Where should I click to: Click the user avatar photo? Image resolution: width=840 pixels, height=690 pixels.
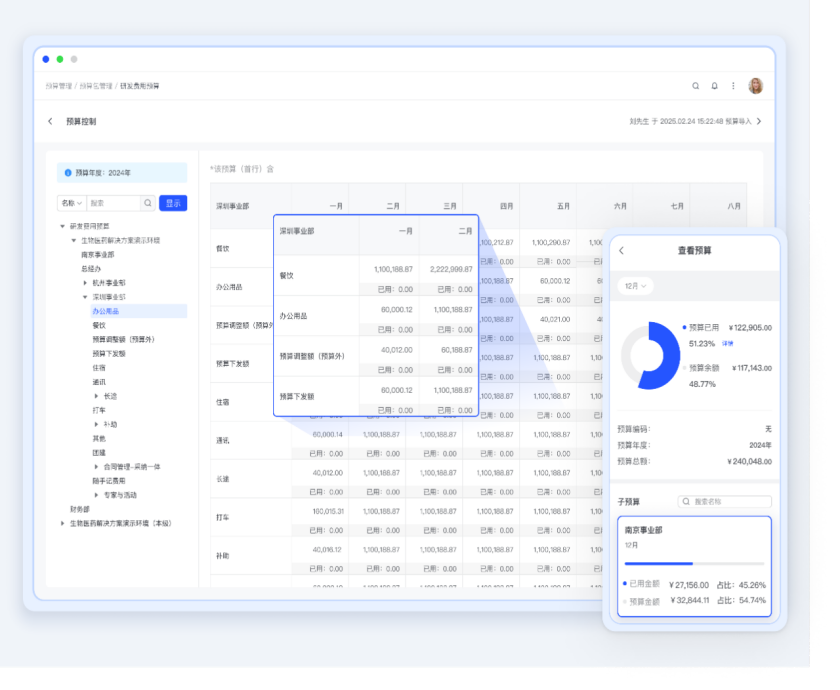[x=755, y=86]
